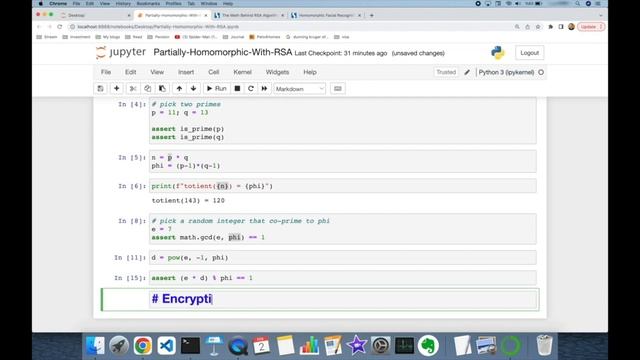The width and height of the screenshot is (640, 360).
Task: Click in the '# Encrypti' markdown cell
Action: coord(343,299)
